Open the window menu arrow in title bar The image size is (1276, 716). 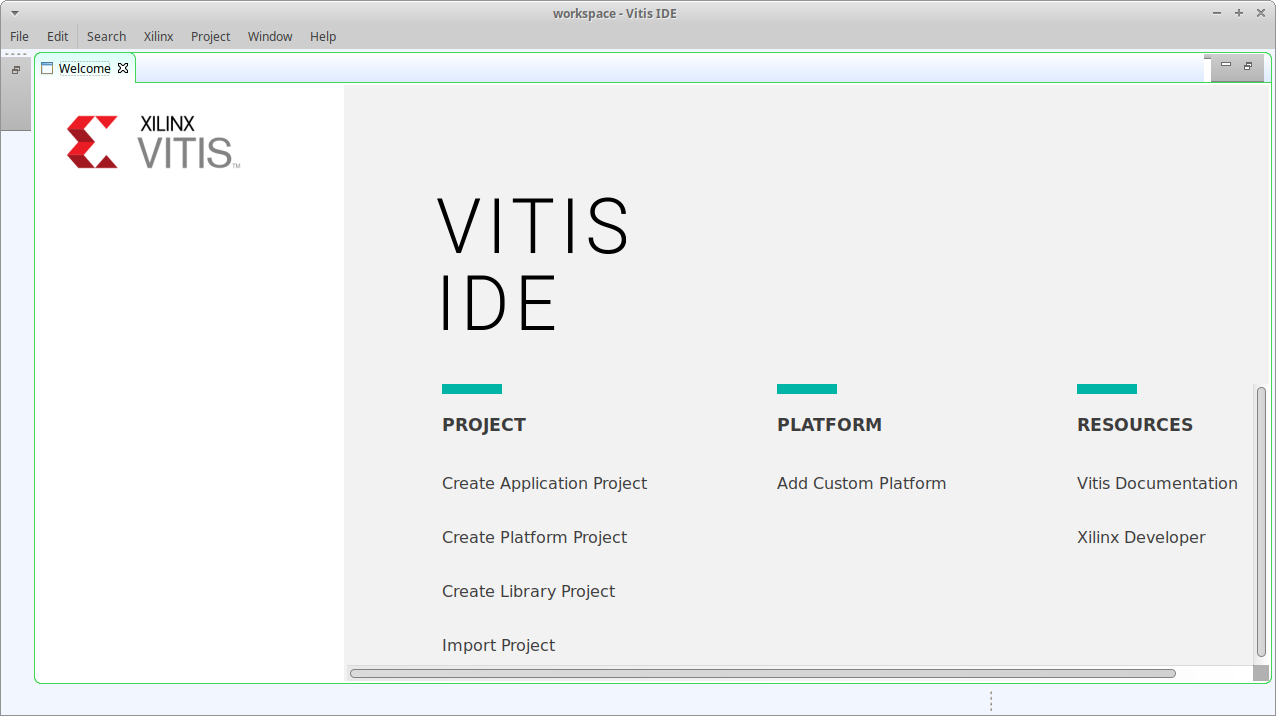[14, 13]
